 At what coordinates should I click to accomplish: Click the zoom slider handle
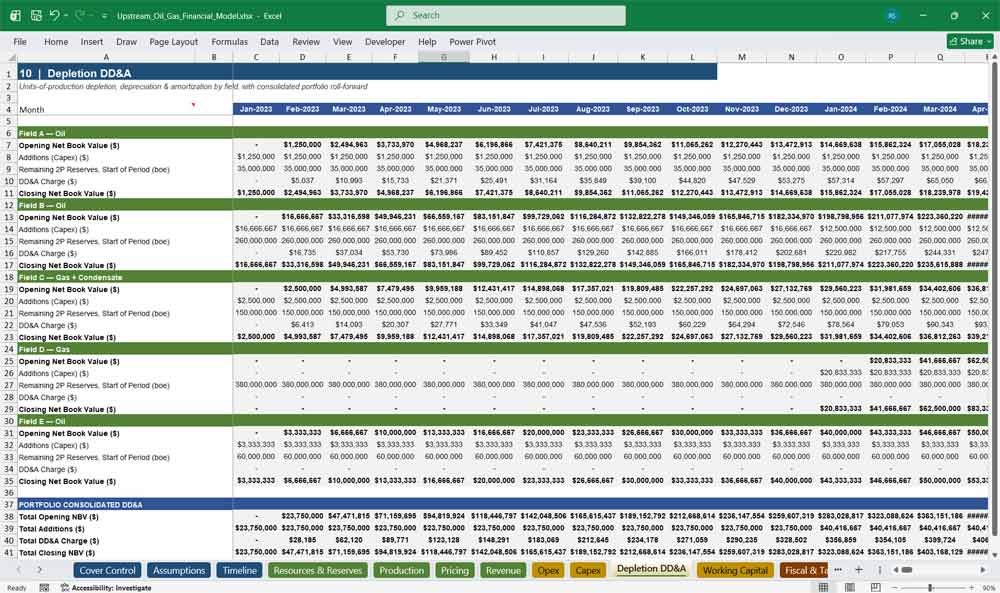[x=930, y=587]
